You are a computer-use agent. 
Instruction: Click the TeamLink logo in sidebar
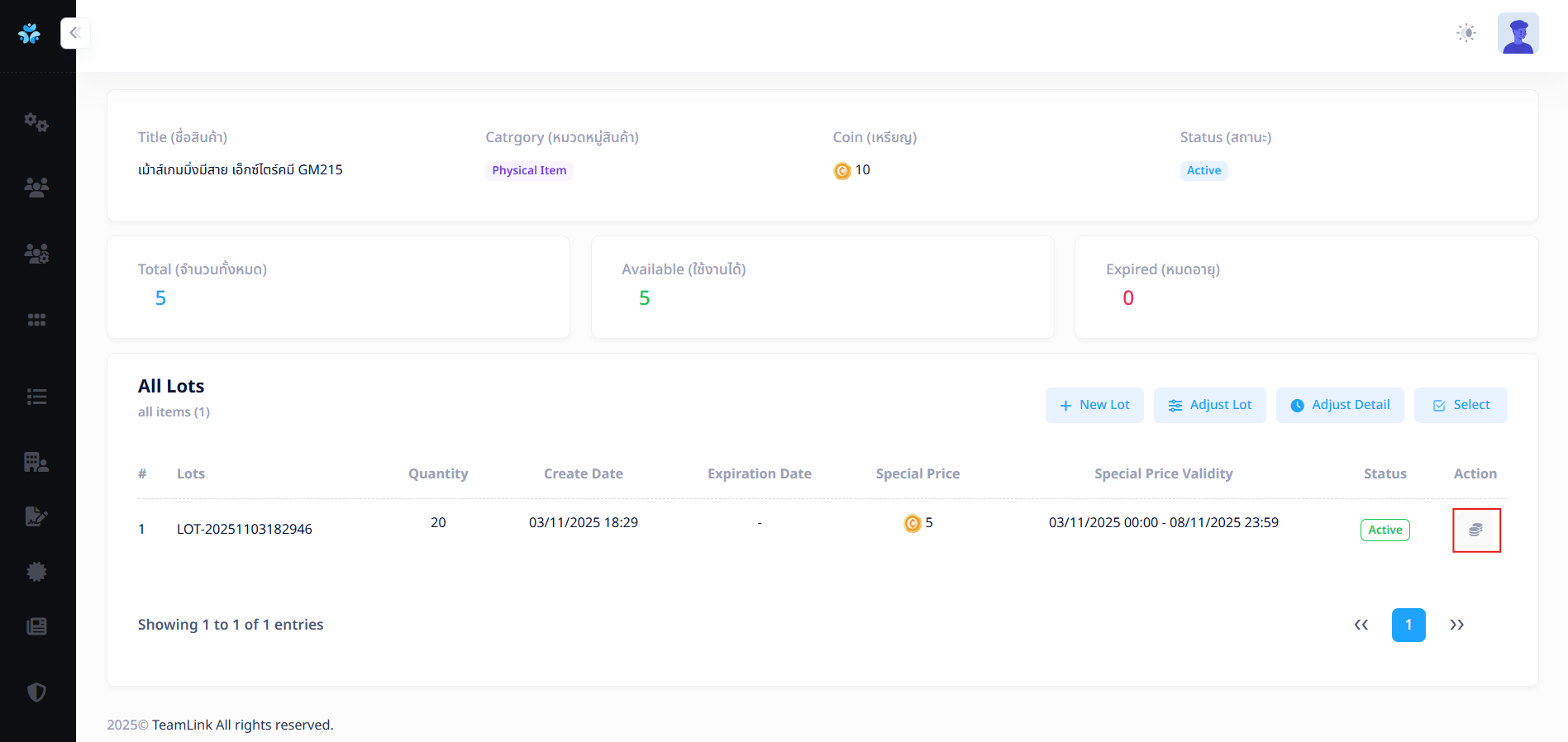30,33
